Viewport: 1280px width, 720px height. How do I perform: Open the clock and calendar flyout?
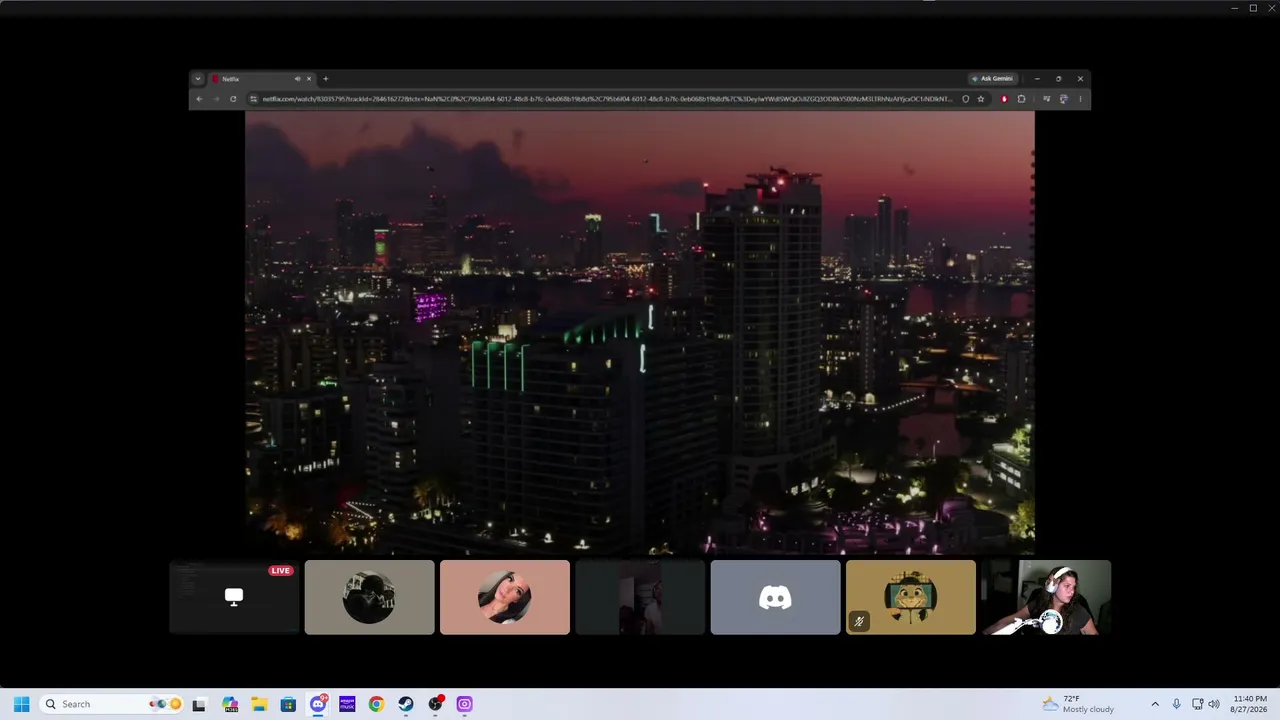pyautogui.click(x=1250, y=704)
